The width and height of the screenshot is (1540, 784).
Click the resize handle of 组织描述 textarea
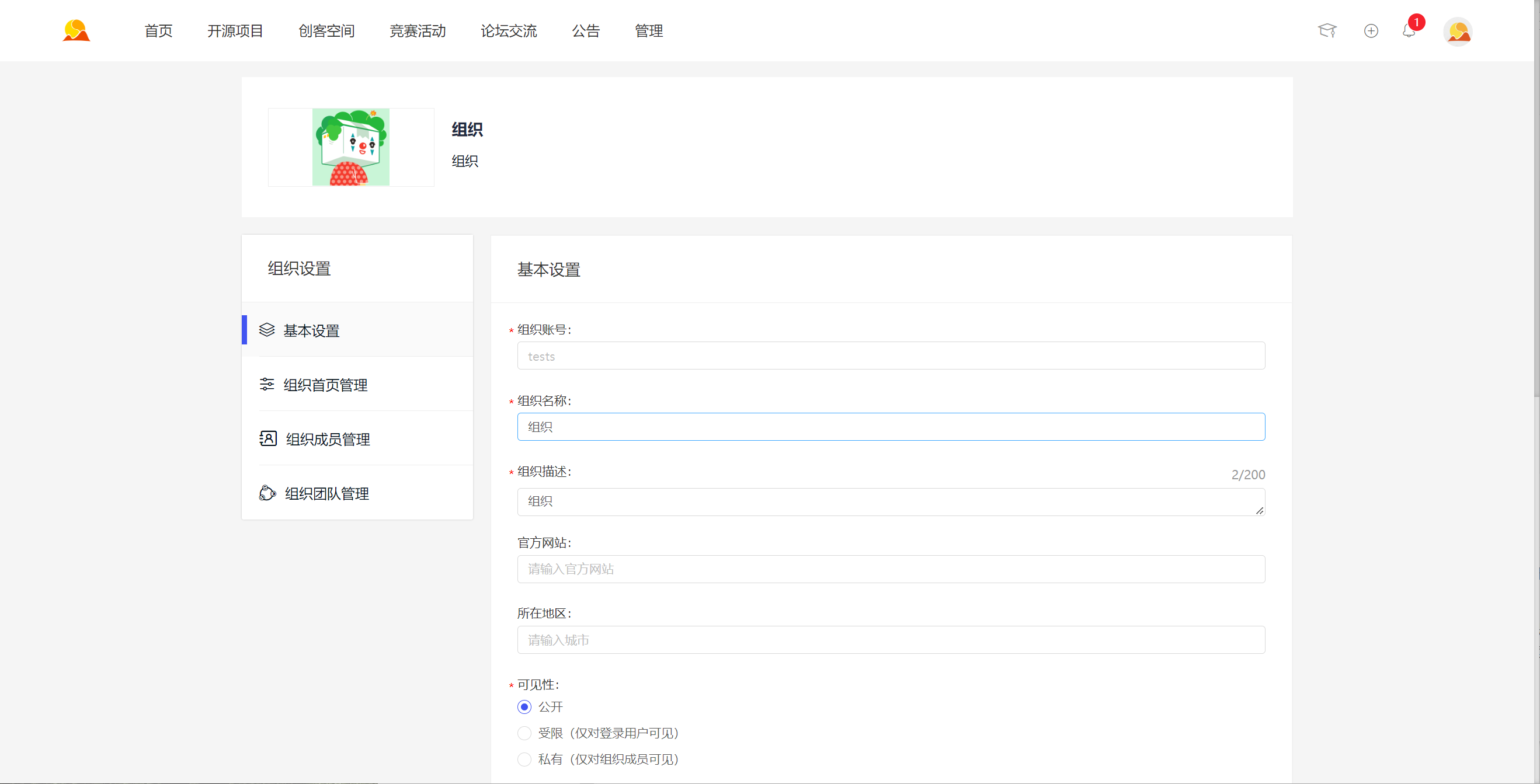(x=1259, y=510)
